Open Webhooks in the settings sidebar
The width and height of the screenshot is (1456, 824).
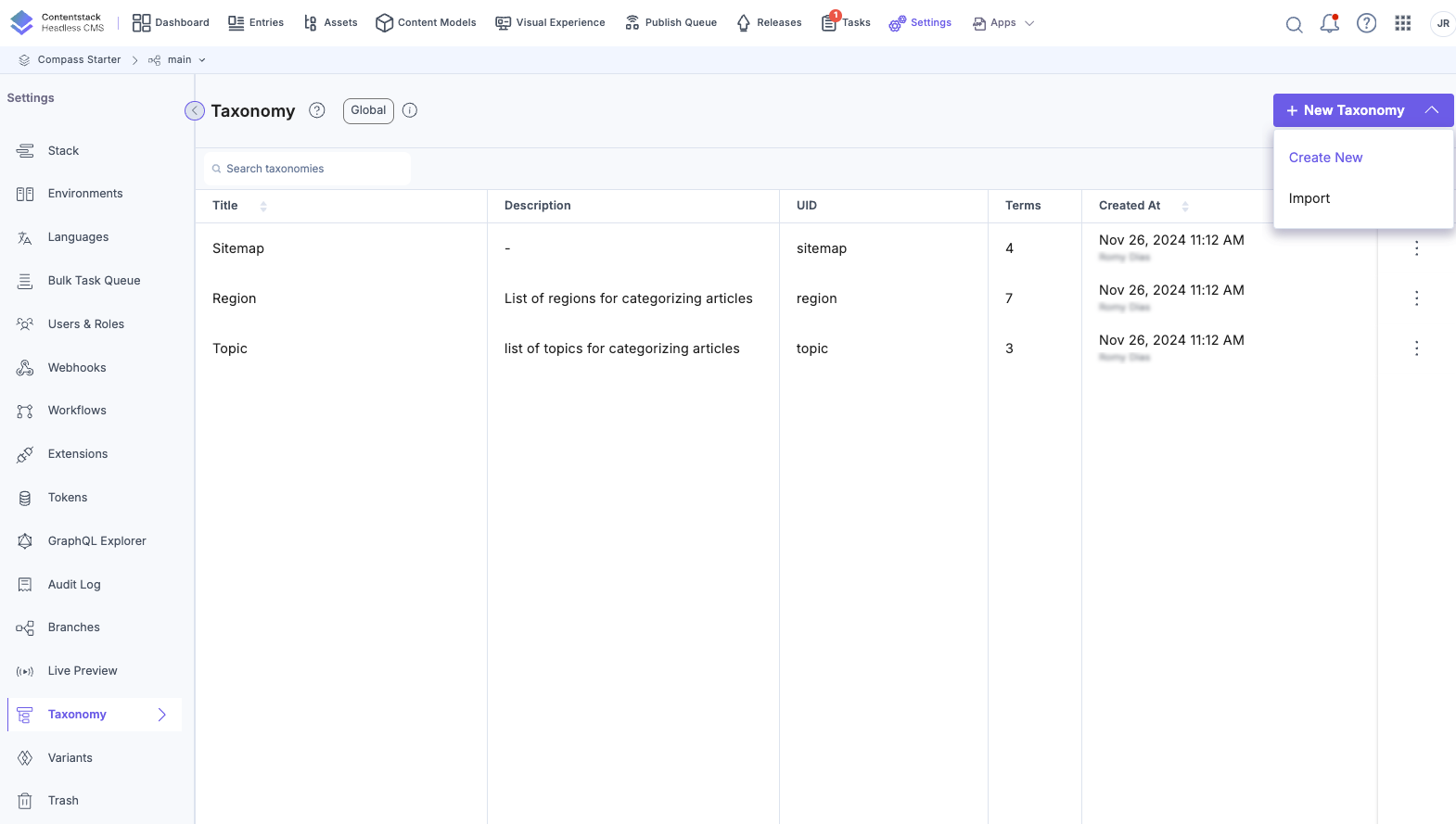[77, 368]
